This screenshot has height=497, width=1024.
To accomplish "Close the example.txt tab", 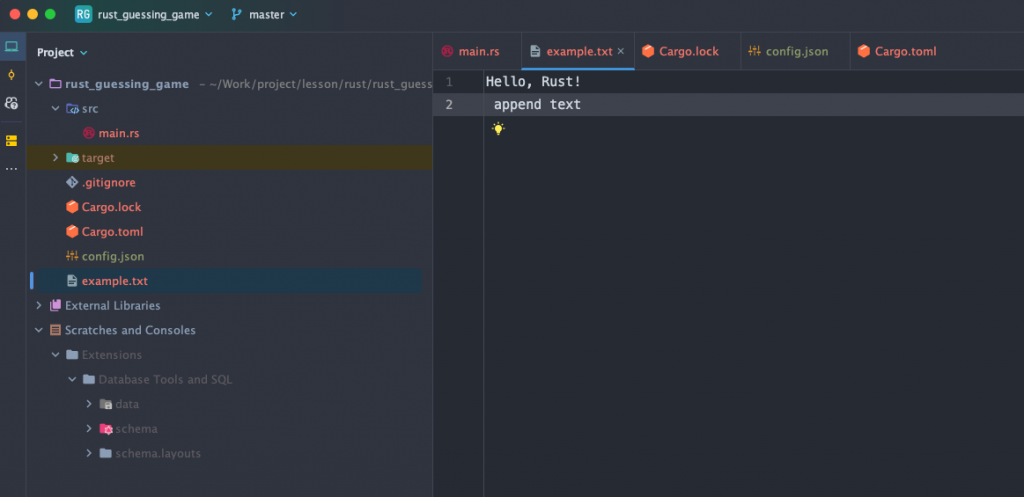I will (x=621, y=51).
